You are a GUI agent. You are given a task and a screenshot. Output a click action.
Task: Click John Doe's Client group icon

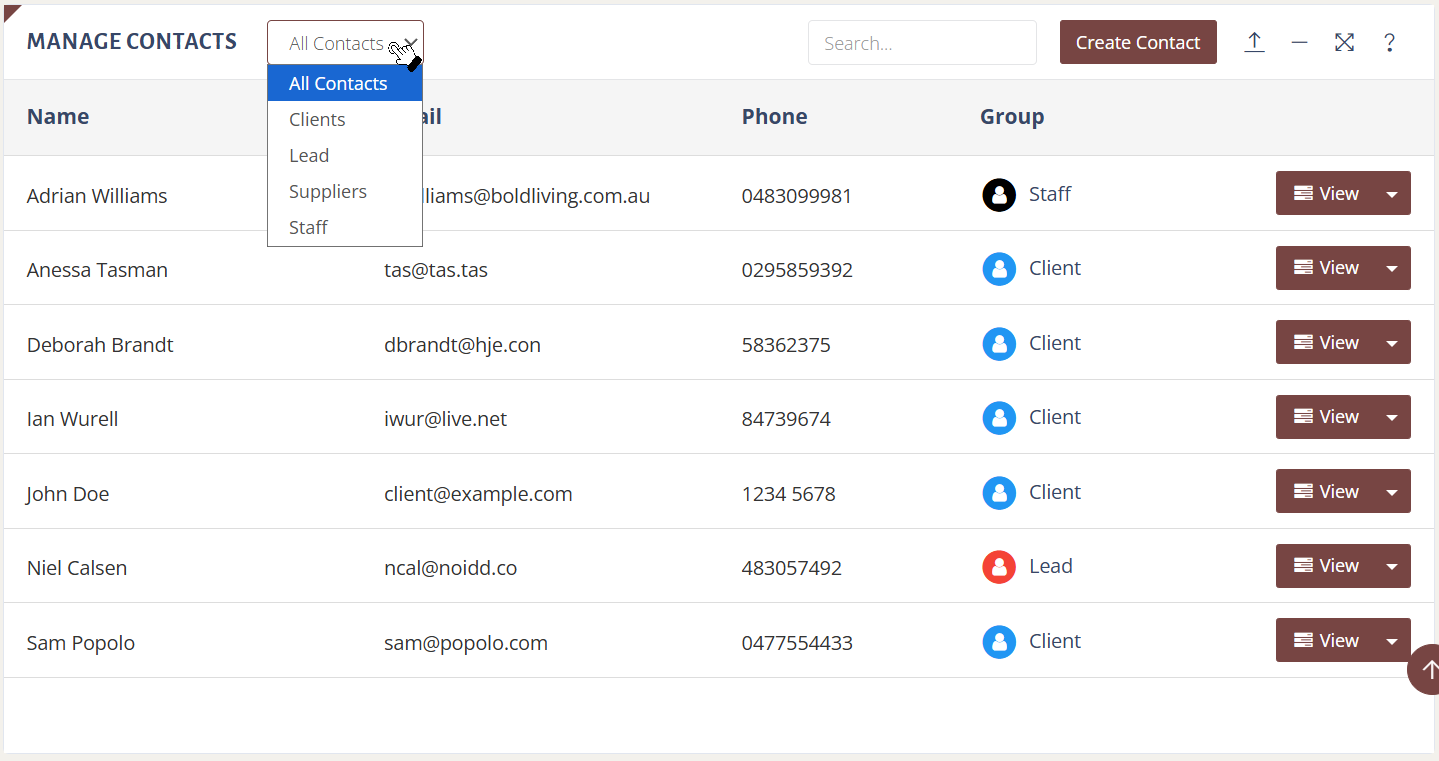point(998,492)
